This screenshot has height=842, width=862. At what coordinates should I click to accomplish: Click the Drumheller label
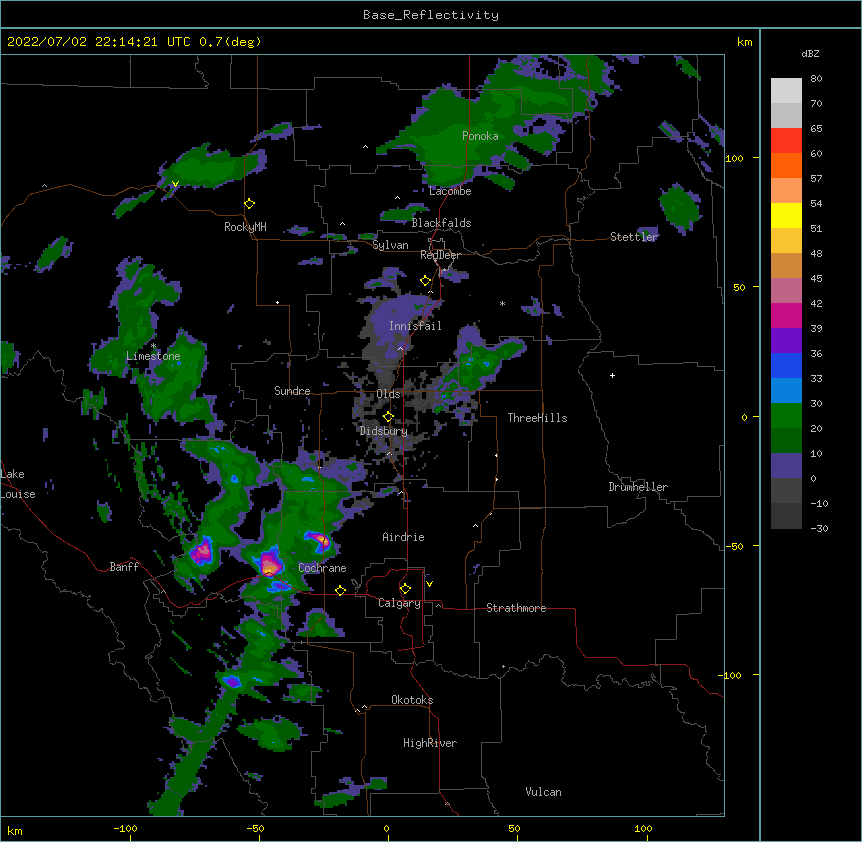point(638,487)
